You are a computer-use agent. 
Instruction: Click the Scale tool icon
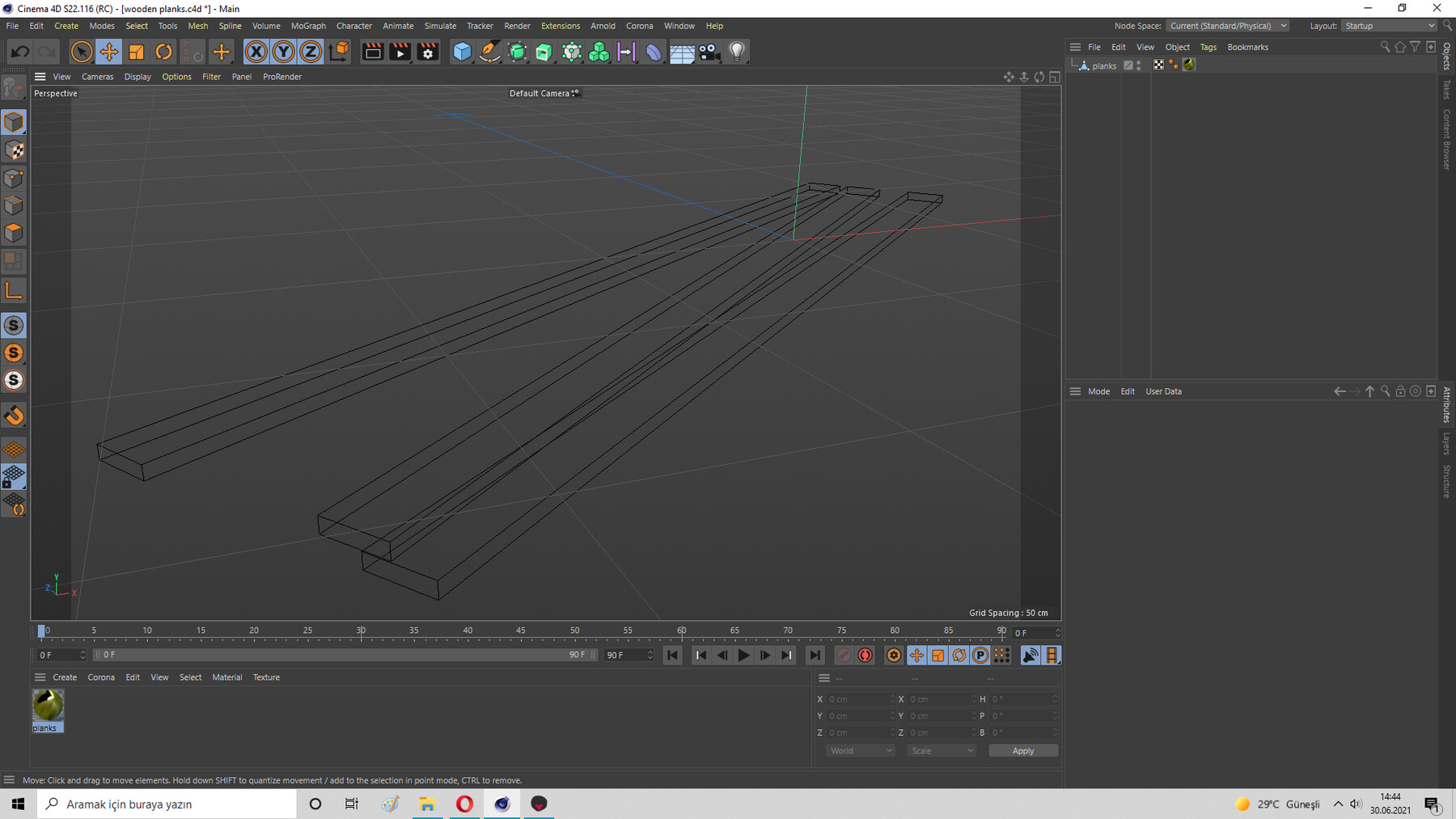tap(136, 52)
